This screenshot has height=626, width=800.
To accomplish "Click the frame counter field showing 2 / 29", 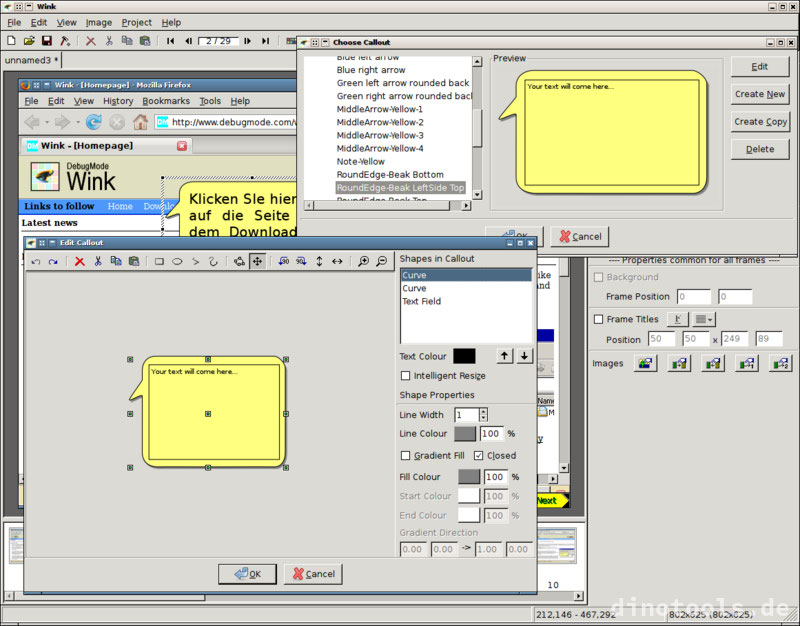I will coord(218,41).
